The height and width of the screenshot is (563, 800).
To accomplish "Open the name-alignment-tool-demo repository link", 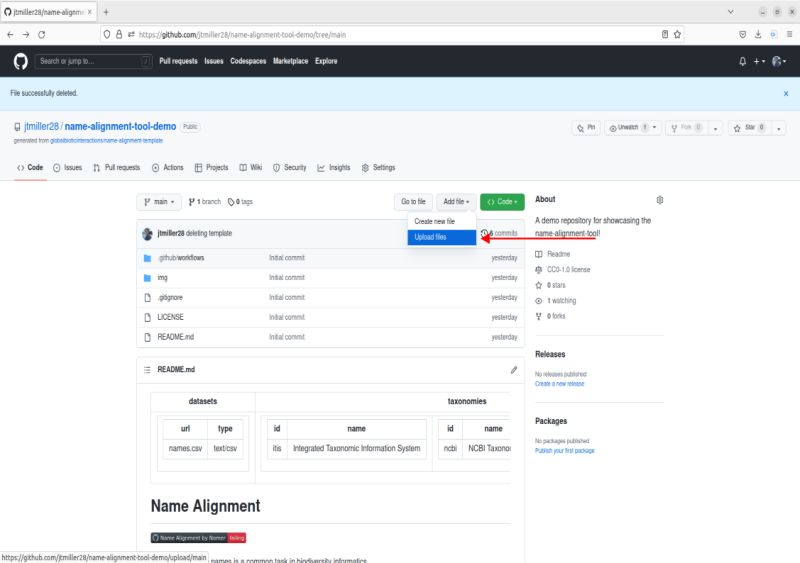I will click(x=120, y=127).
